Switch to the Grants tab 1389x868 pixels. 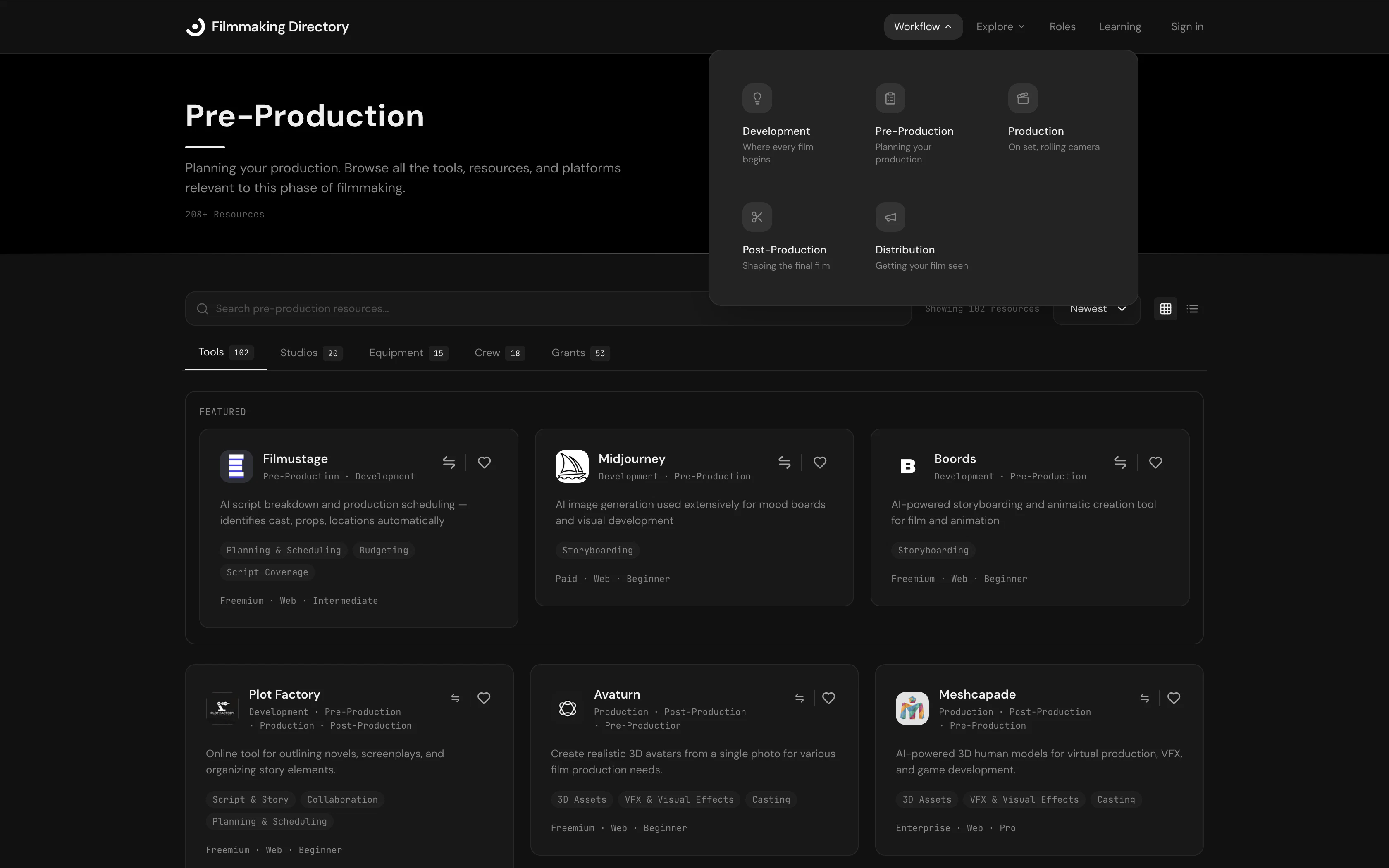point(579,353)
